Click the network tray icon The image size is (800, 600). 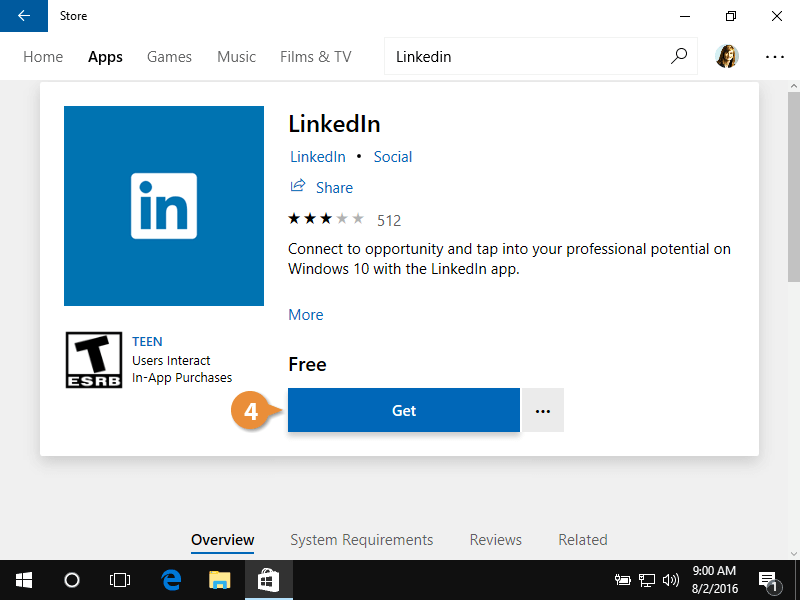click(x=647, y=580)
